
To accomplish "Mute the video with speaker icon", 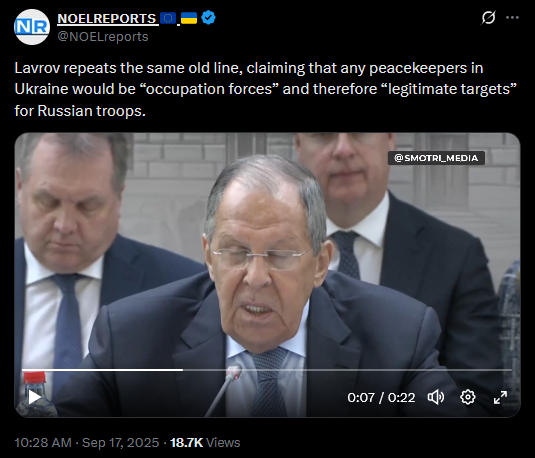I will click(x=436, y=397).
